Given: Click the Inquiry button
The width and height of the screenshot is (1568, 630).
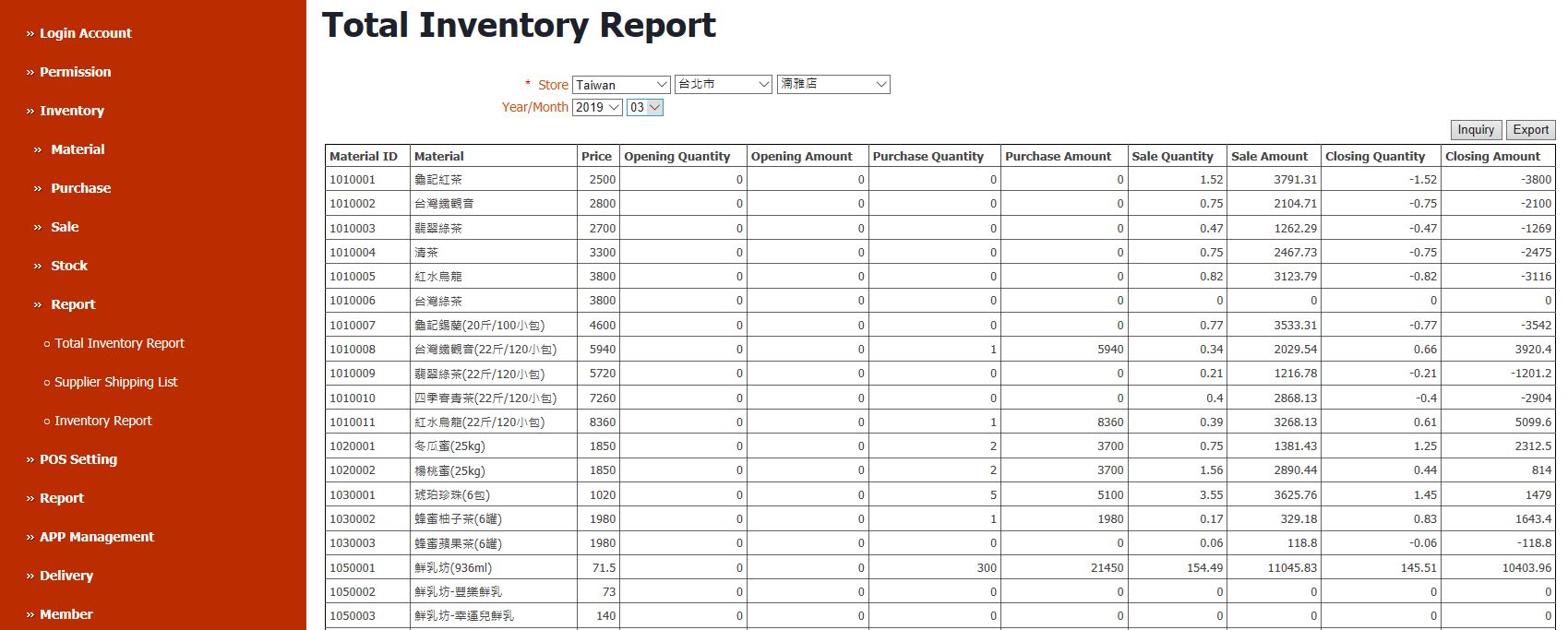Looking at the screenshot, I should coord(1476,130).
